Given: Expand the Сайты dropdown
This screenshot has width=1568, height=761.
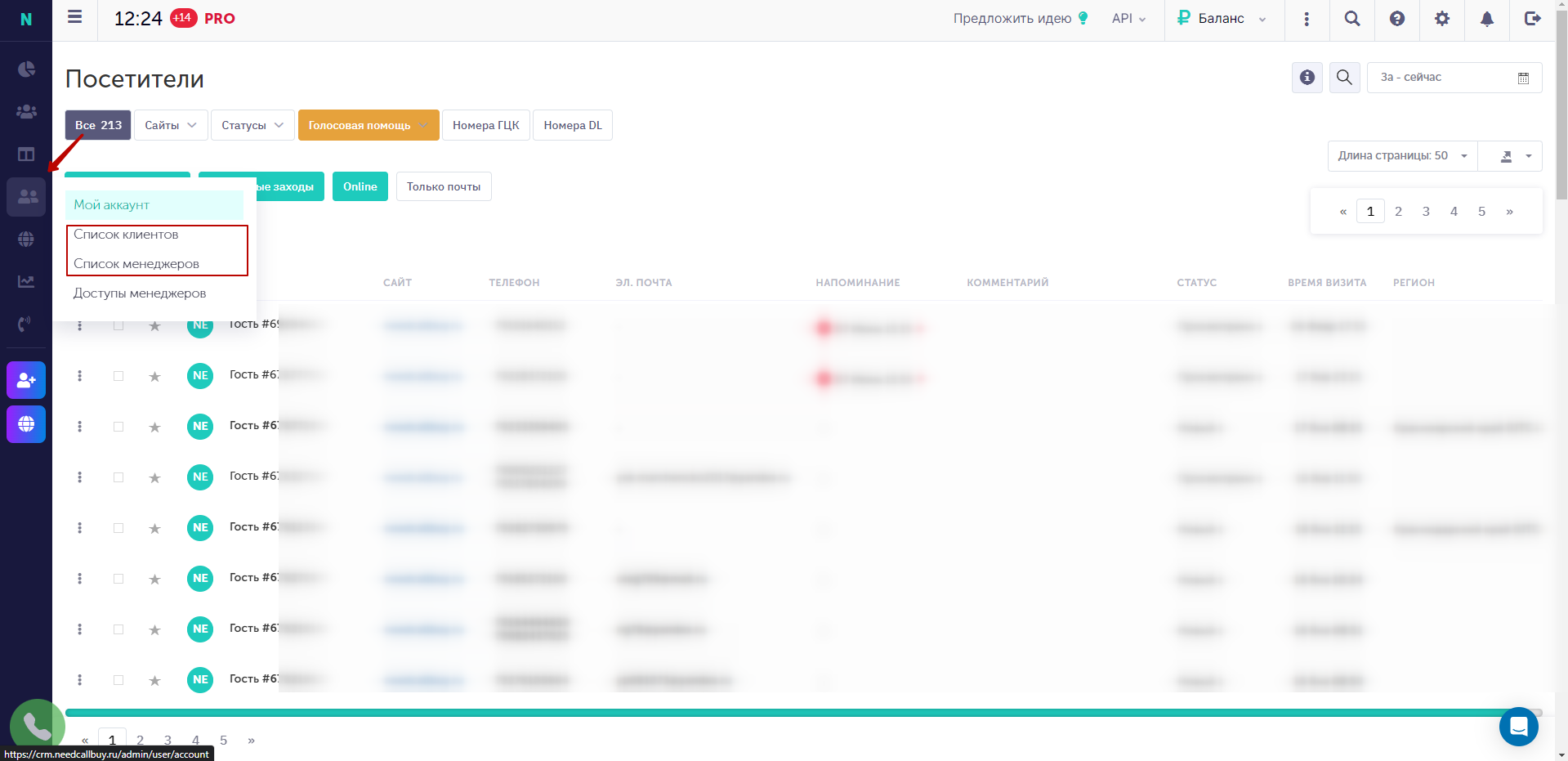Looking at the screenshot, I should [171, 125].
